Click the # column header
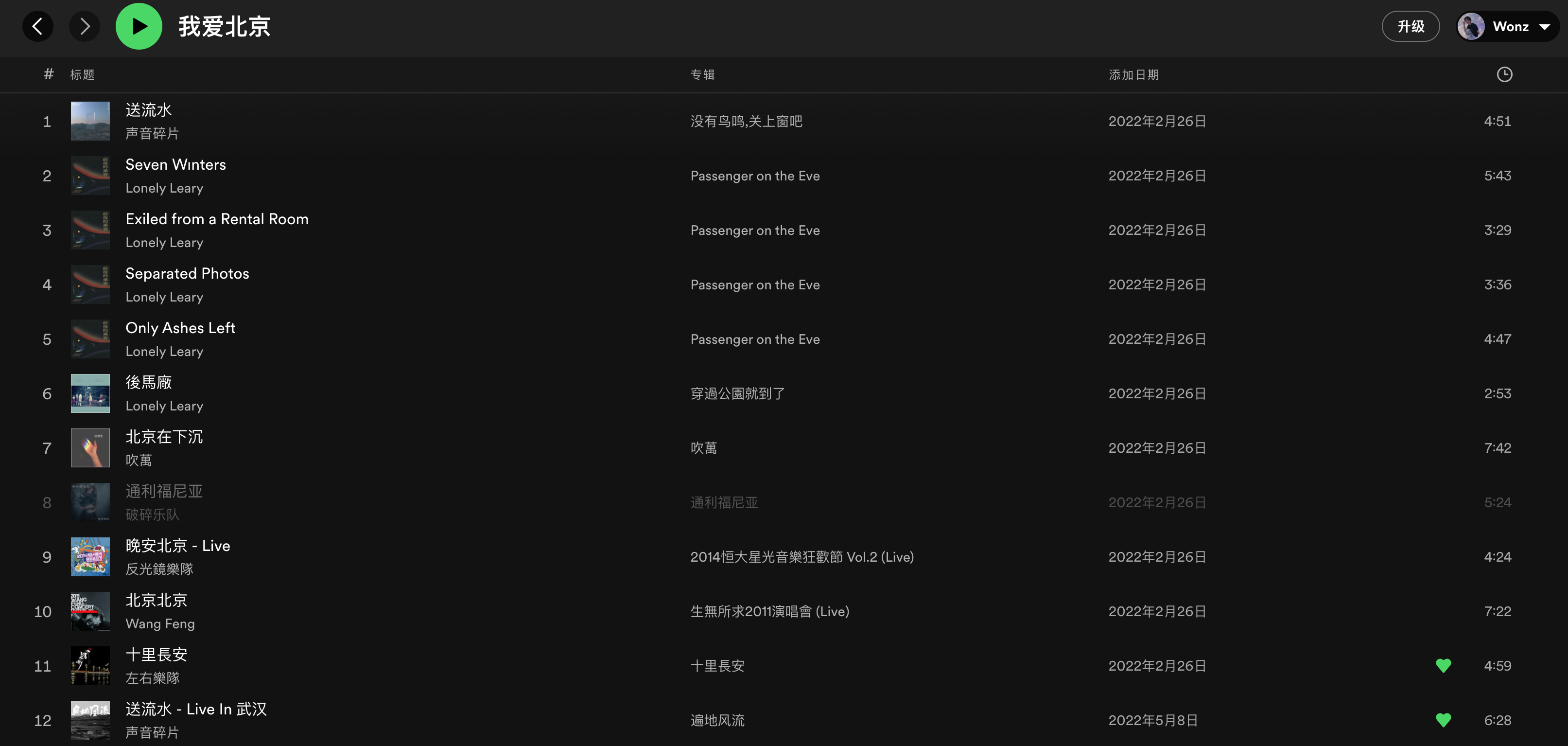The image size is (1568, 746). click(x=48, y=74)
